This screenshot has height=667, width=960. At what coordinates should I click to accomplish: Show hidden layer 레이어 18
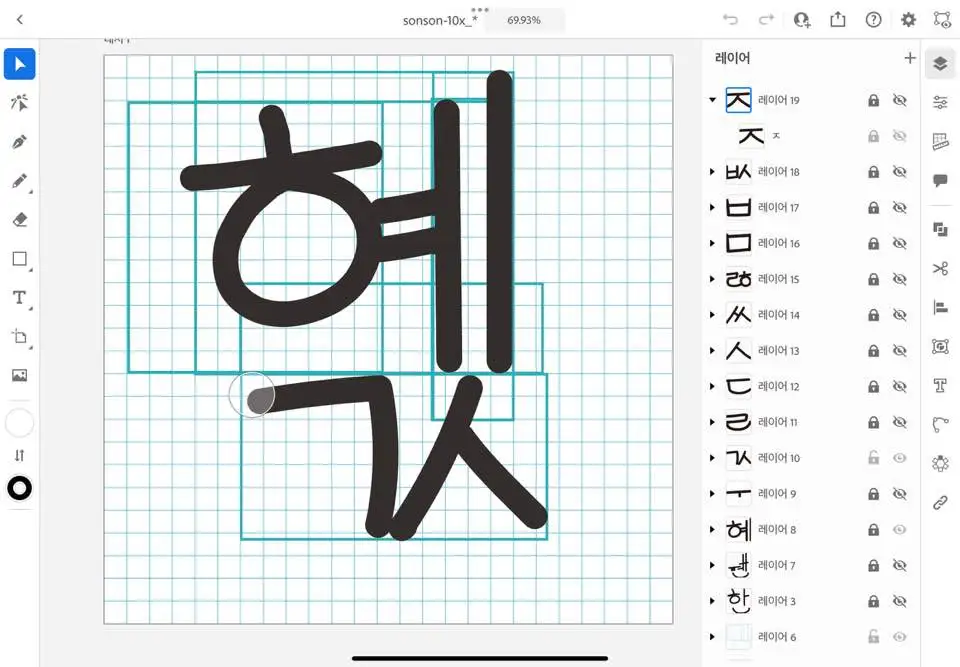pyautogui.click(x=899, y=171)
